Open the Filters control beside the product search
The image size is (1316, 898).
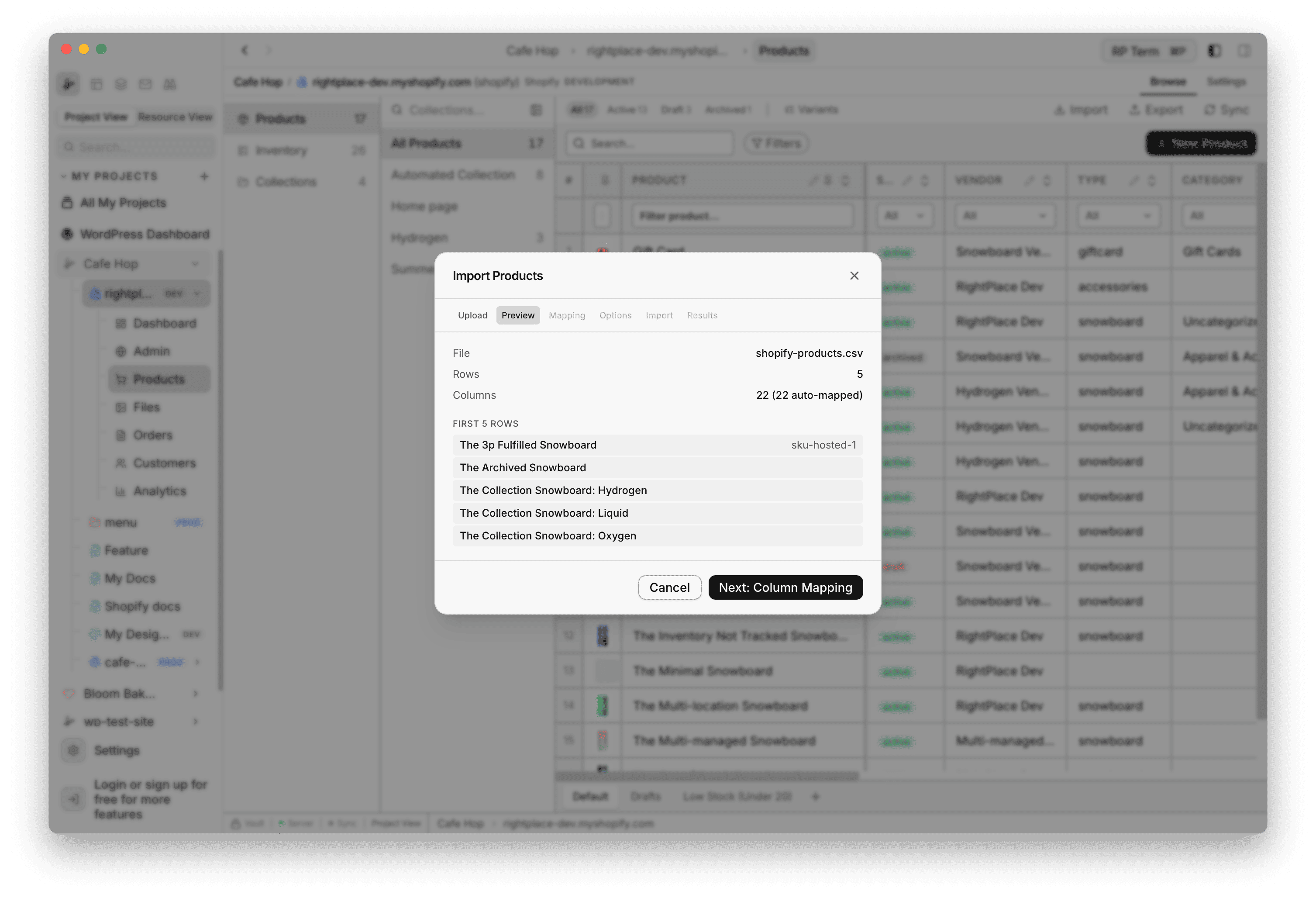[775, 143]
